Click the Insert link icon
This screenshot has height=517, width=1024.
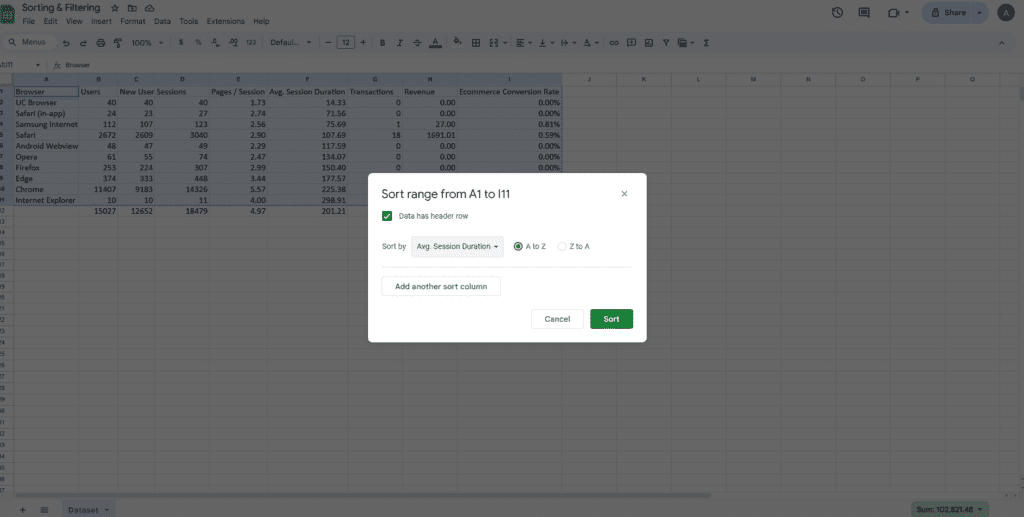point(614,43)
